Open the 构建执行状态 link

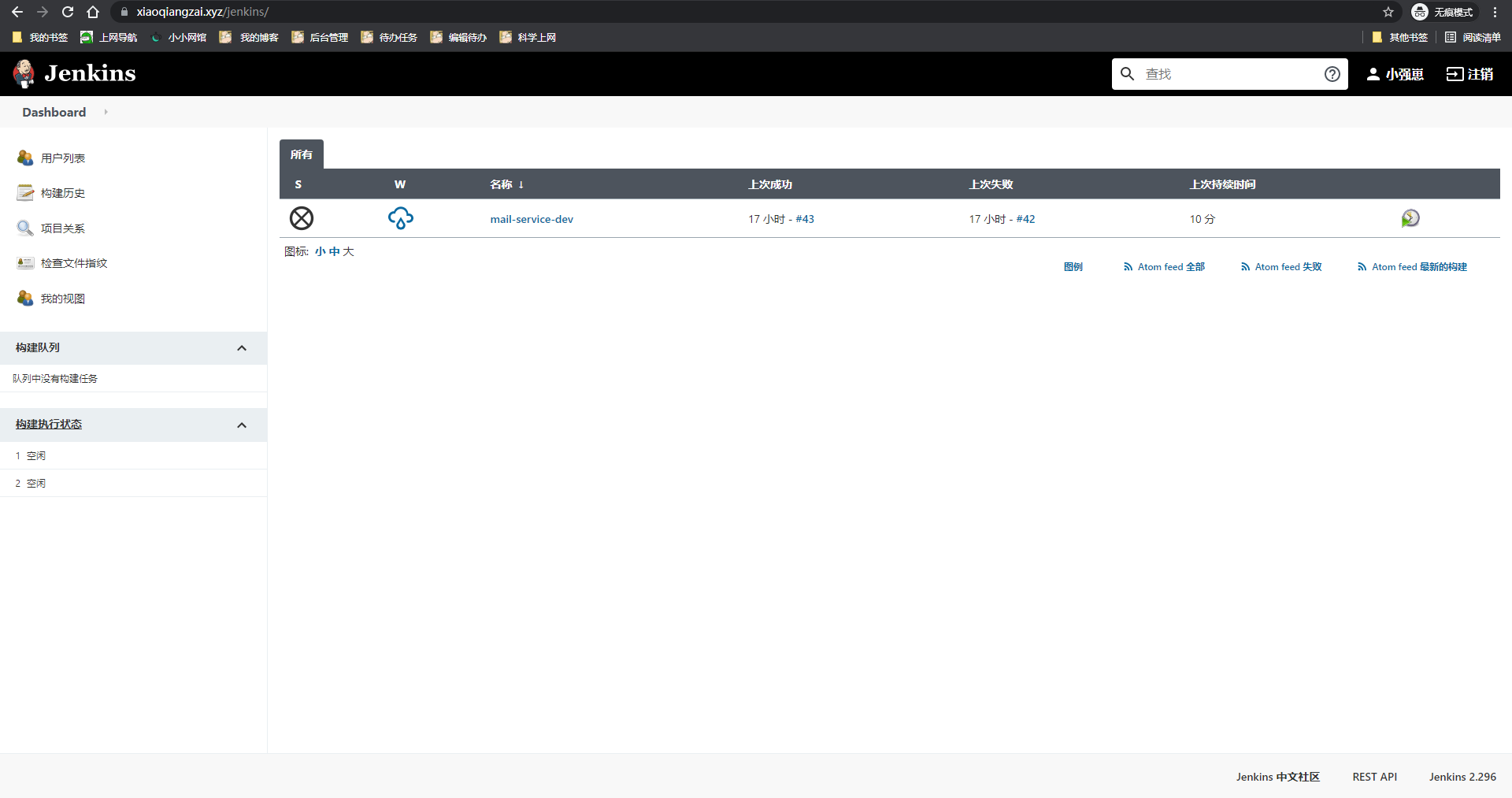[x=49, y=424]
